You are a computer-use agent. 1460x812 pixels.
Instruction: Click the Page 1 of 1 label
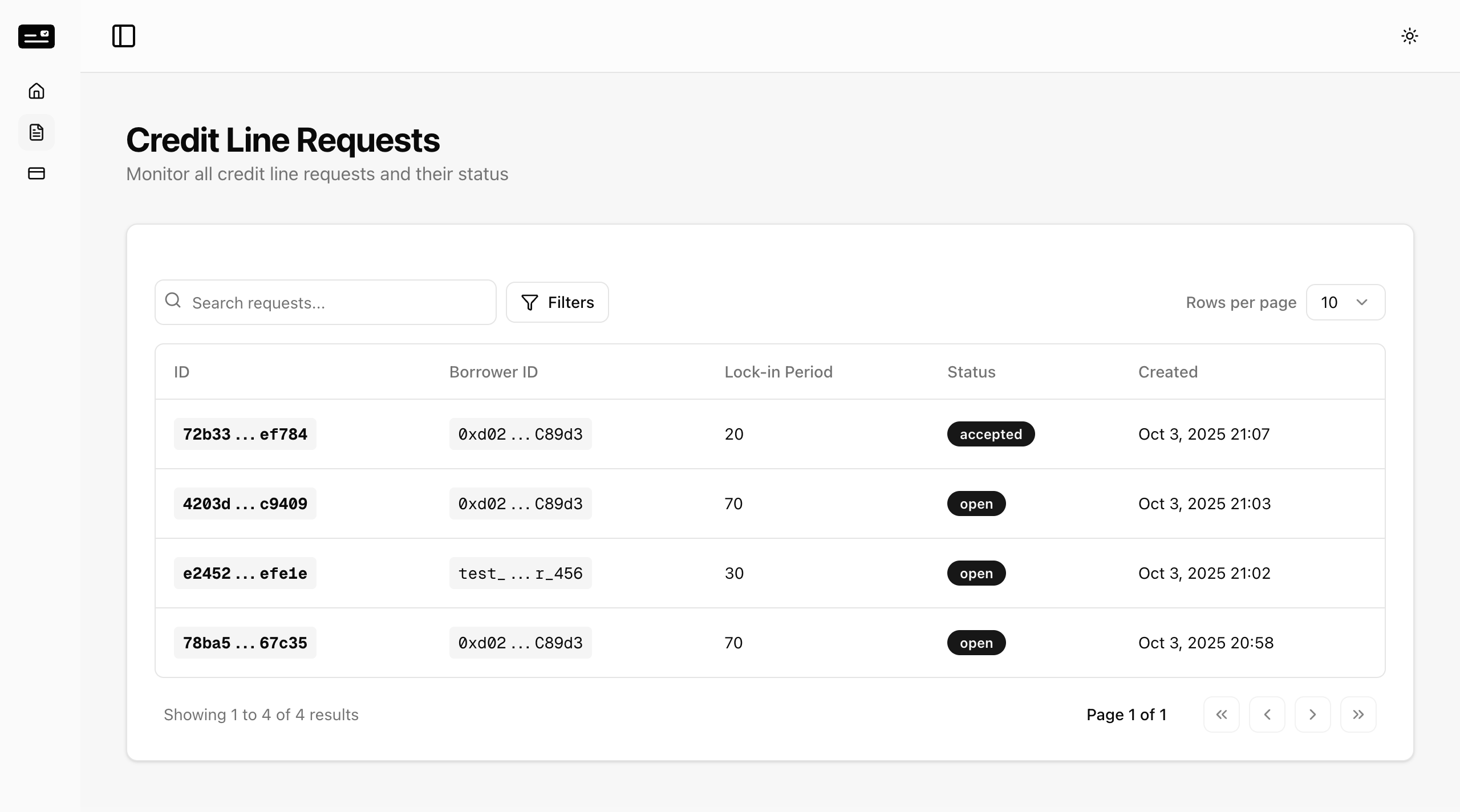point(1126,714)
